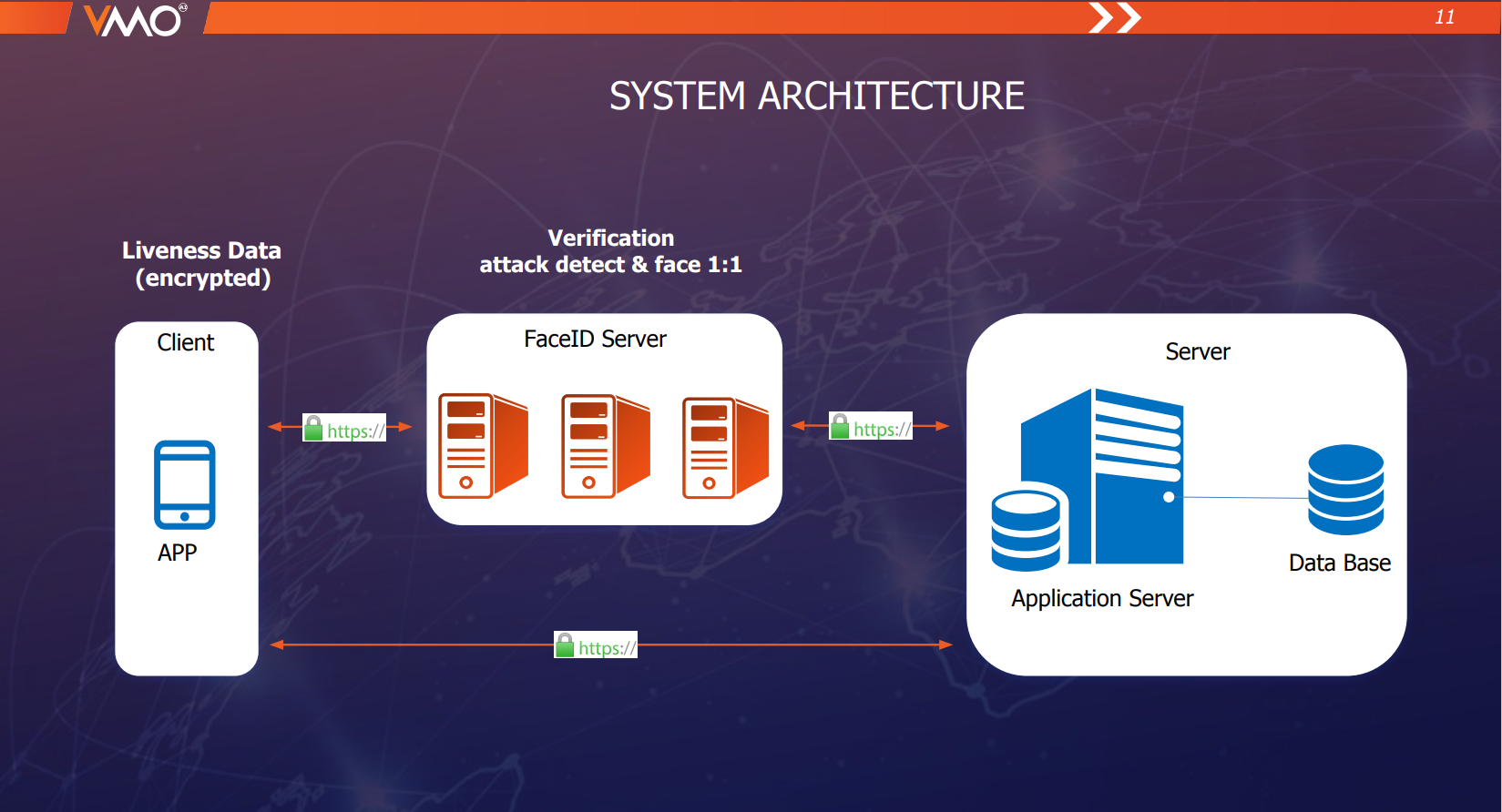Click the double chevron arrows in header
Image resolution: width=1502 pixels, height=812 pixels.
tap(1114, 17)
